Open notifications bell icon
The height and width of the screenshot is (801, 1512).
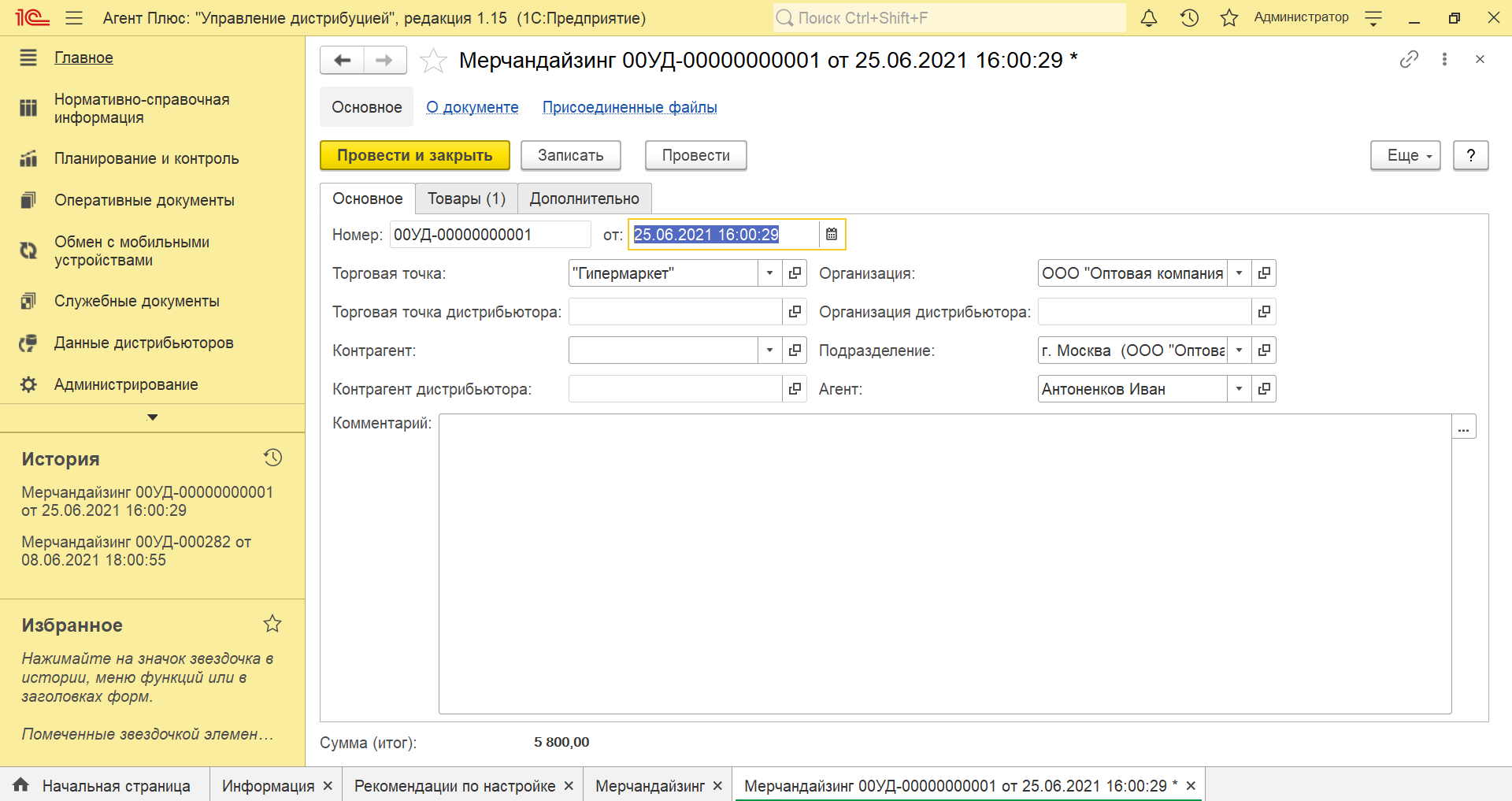point(1149,17)
